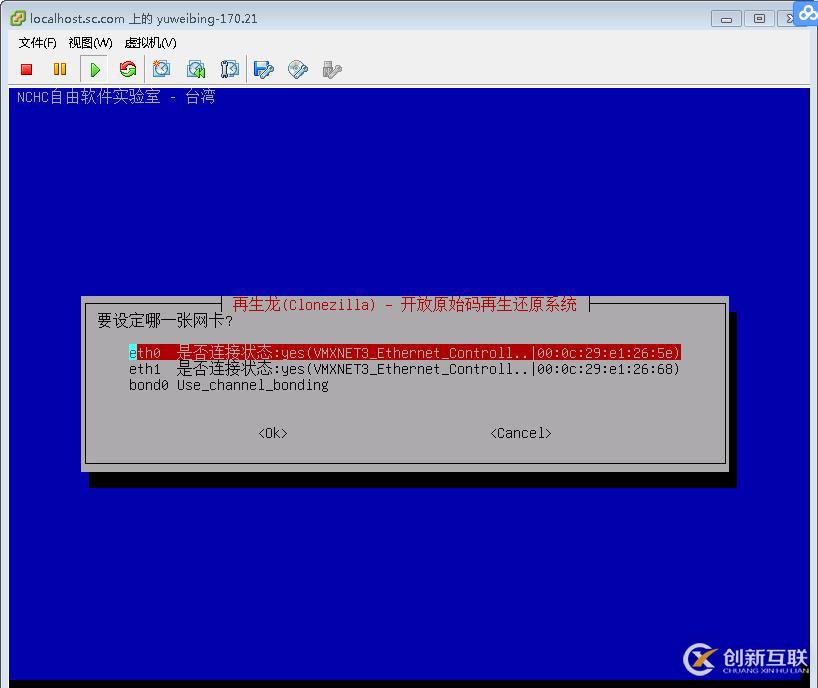Click the USB device icon on the toolbar
The image size is (818, 688).
[331, 69]
